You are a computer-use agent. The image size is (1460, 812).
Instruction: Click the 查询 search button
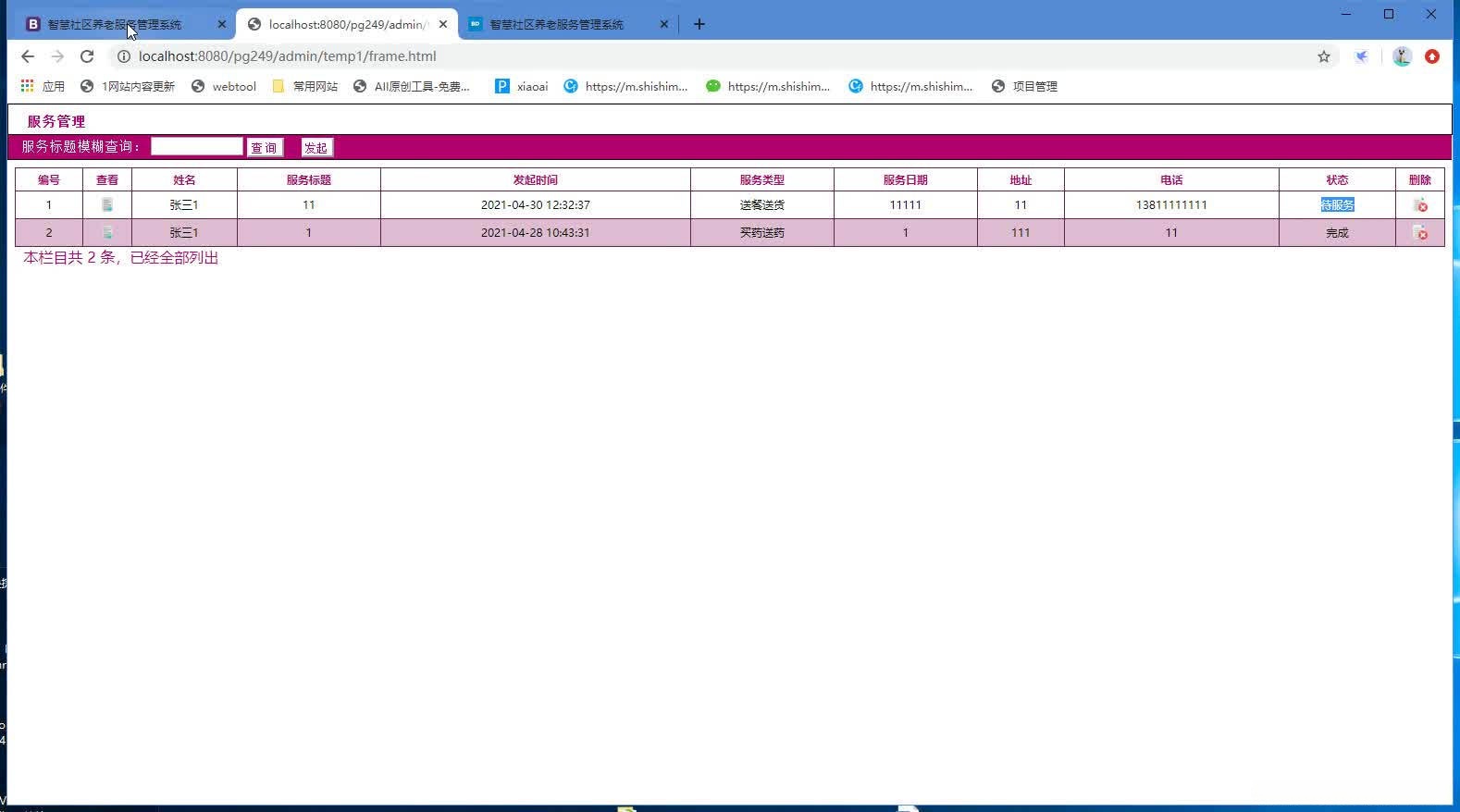click(x=265, y=147)
